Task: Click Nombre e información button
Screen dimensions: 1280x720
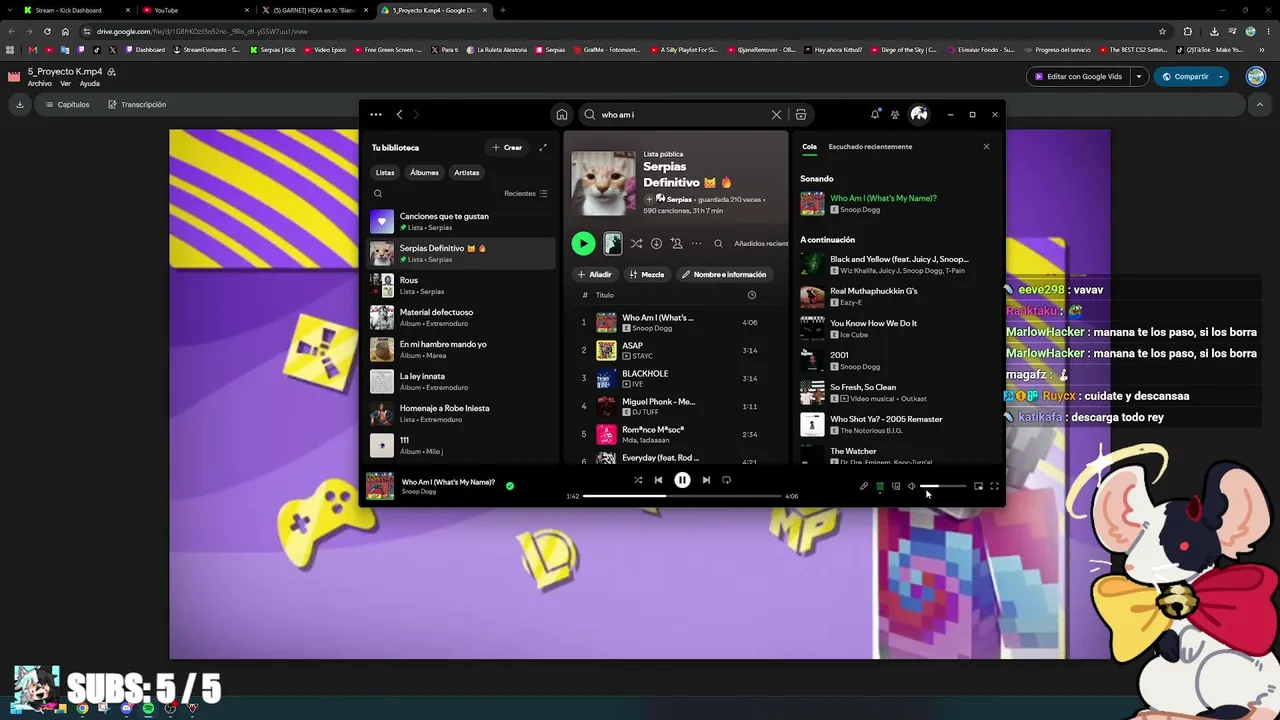Action: point(724,275)
